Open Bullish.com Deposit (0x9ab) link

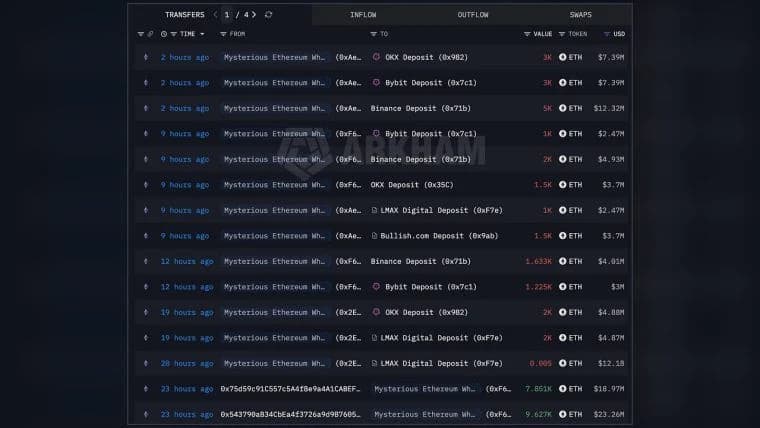click(439, 236)
